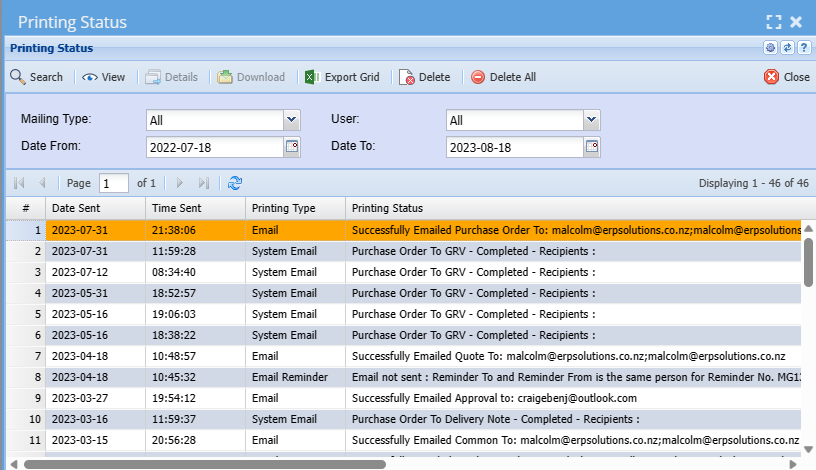Go to first page of grid
This screenshot has height=470, width=816.
19,183
